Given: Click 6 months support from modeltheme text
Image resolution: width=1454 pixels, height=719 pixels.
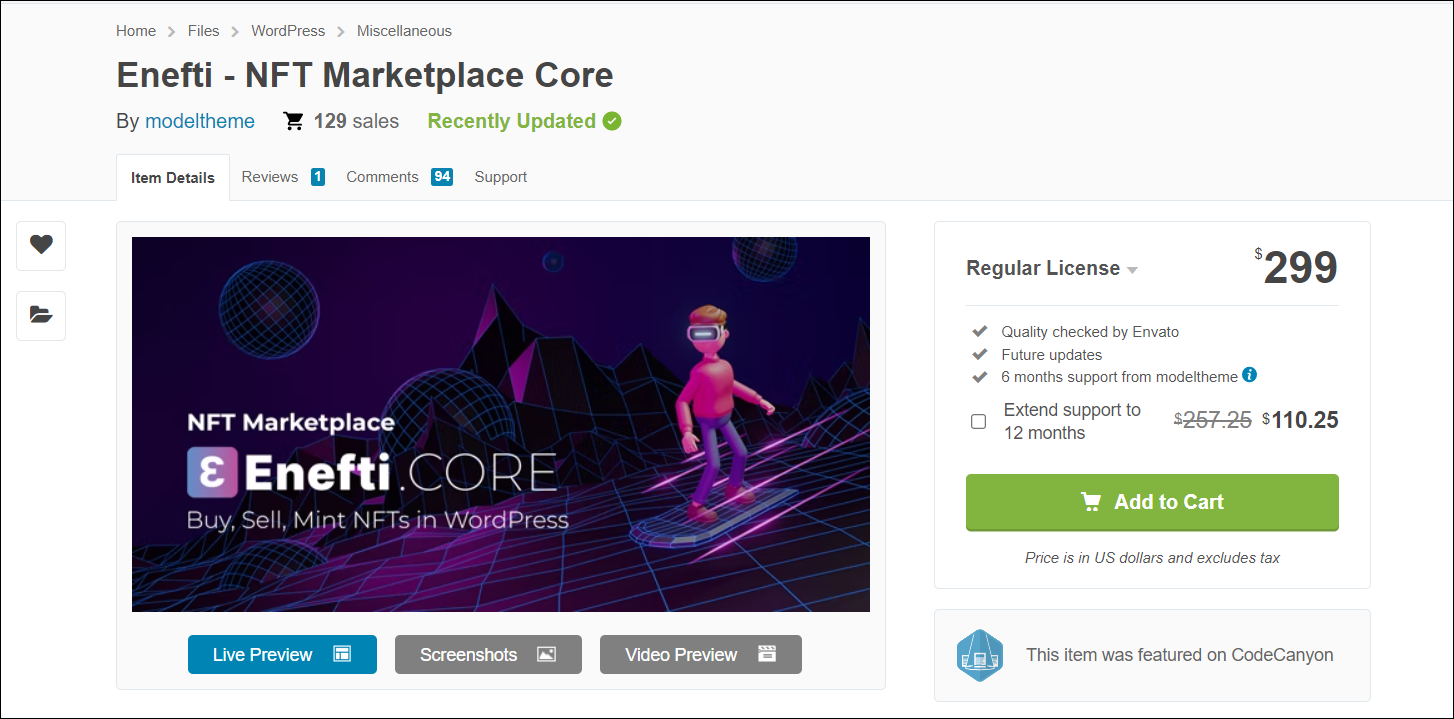Looking at the screenshot, I should [1119, 377].
